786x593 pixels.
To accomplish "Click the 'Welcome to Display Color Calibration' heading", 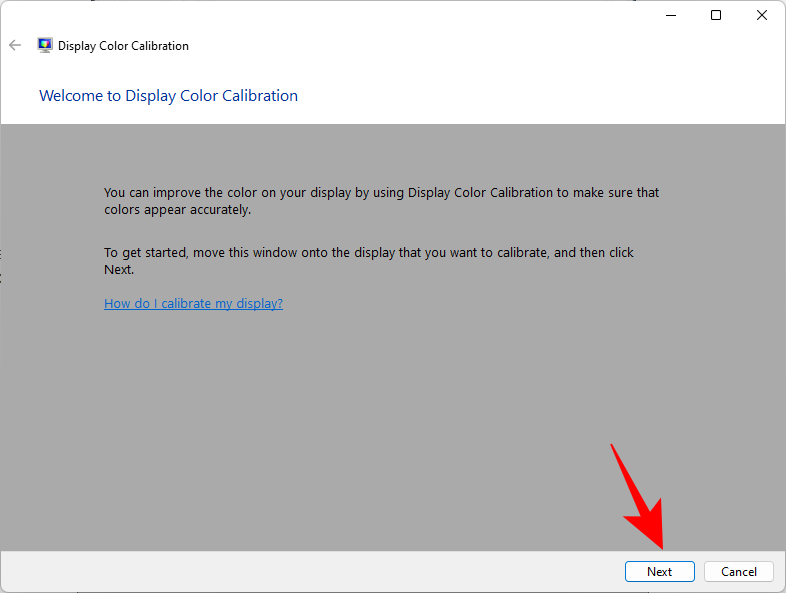I will (x=168, y=96).
